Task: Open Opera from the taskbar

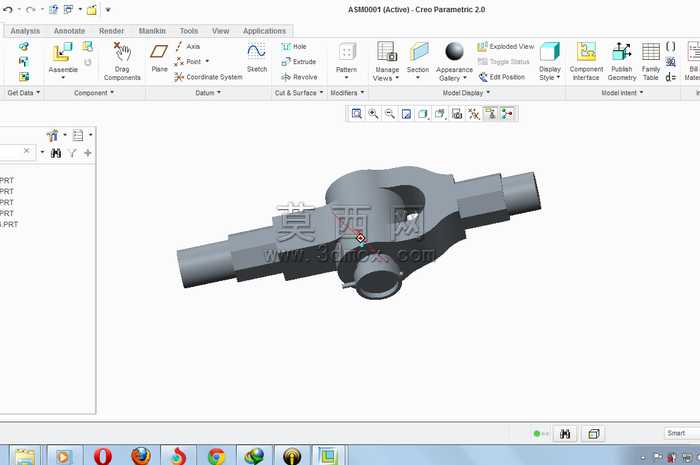Action: (103, 456)
